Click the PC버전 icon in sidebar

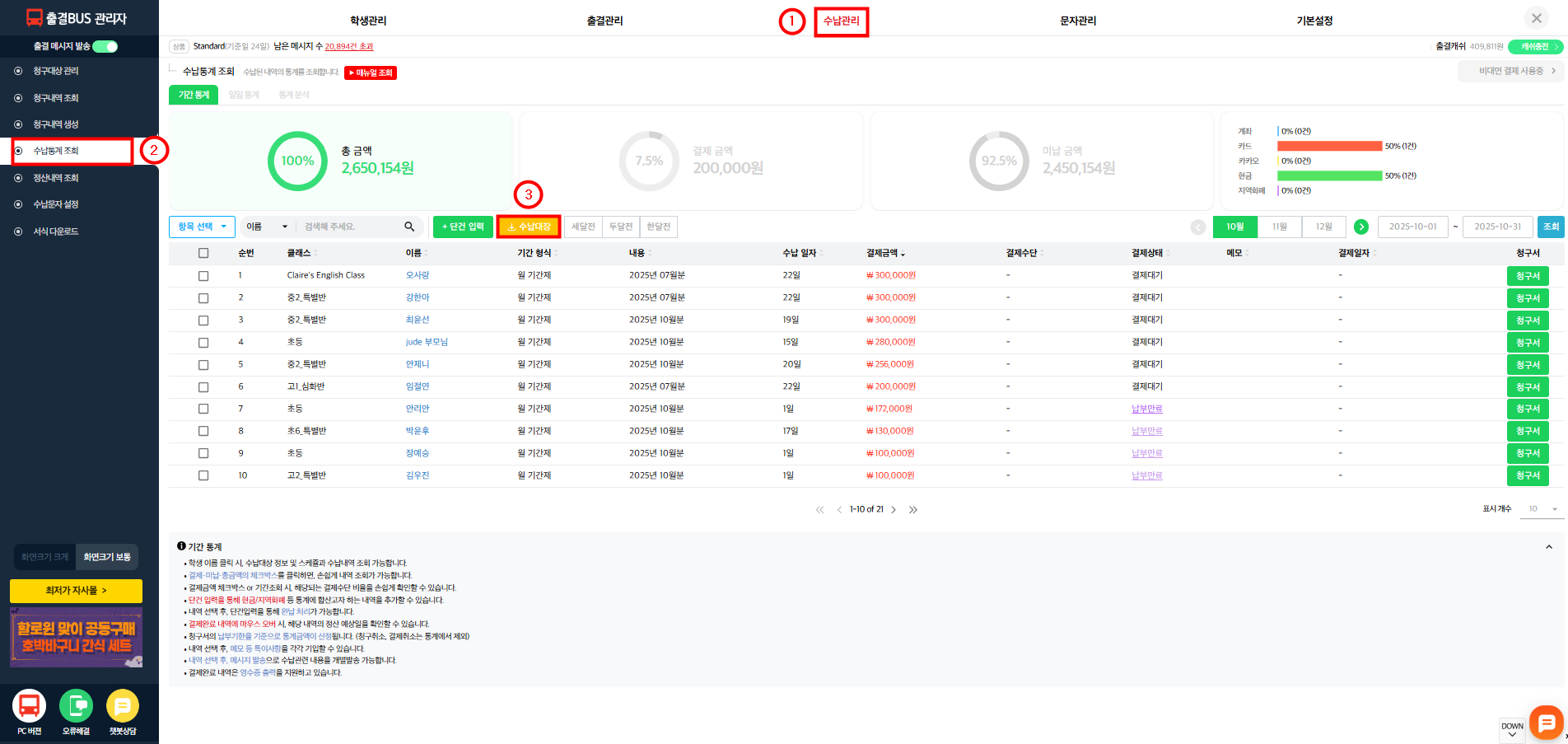[29, 706]
